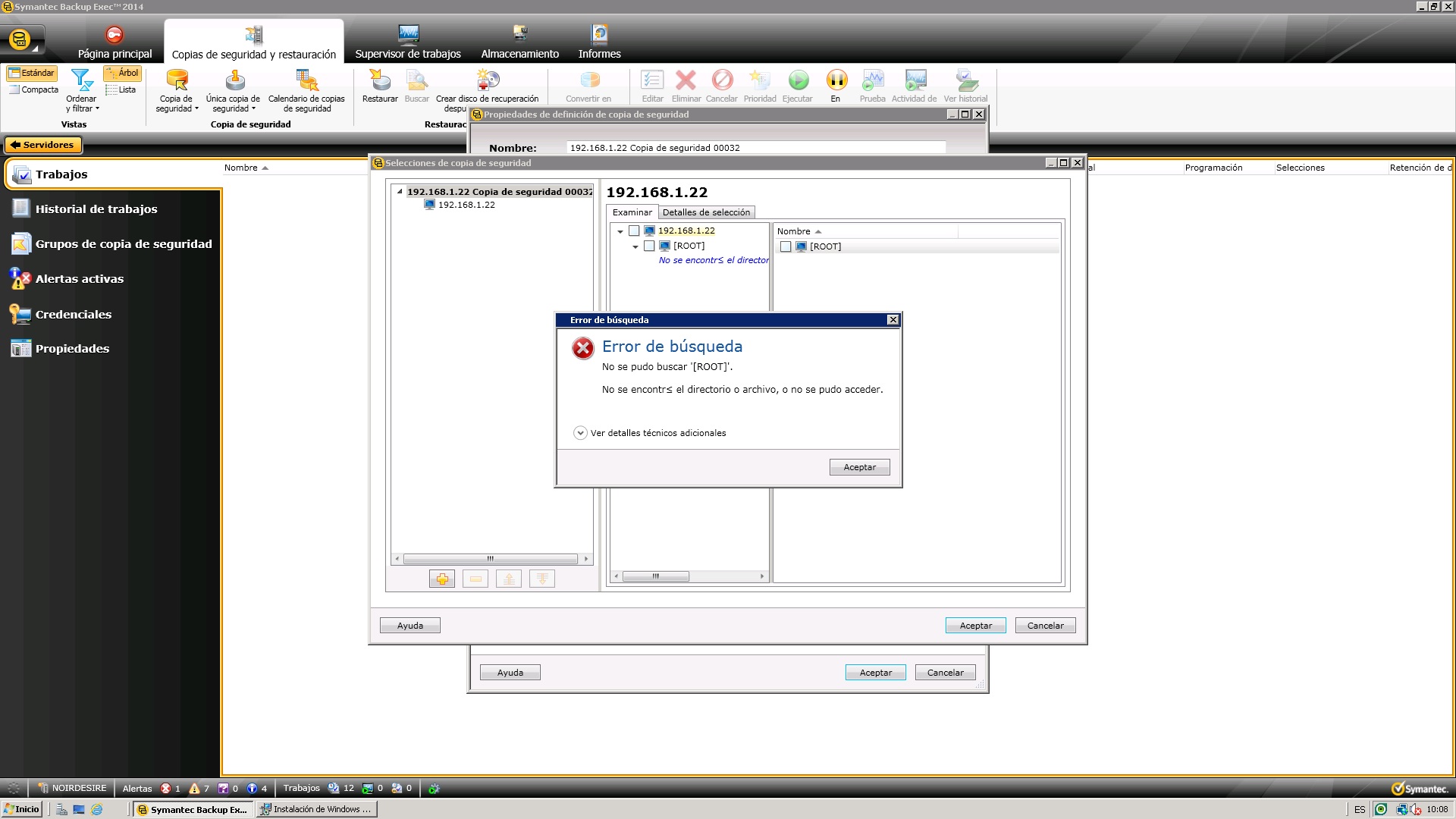Image resolution: width=1456 pixels, height=819 pixels.
Task: Switch to Árbol view
Action: click(x=122, y=73)
